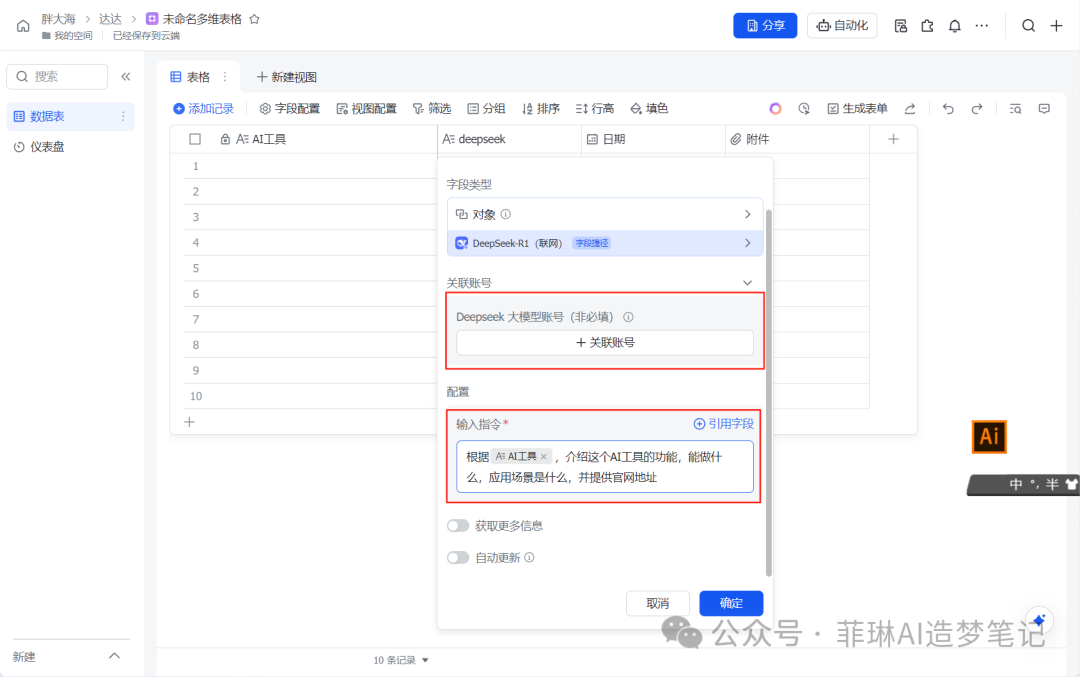Click the blue 分享 button
This screenshot has width=1080, height=677.
(x=765, y=25)
